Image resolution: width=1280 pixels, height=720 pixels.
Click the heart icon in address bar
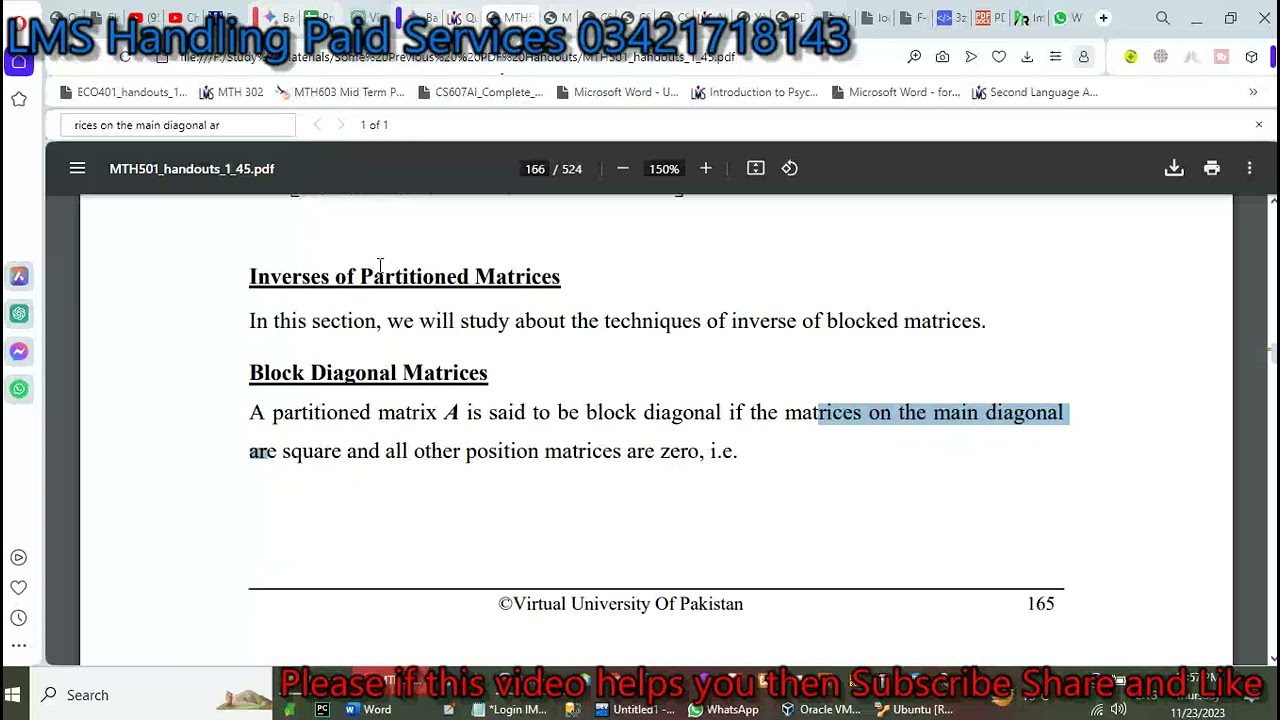[999, 57]
